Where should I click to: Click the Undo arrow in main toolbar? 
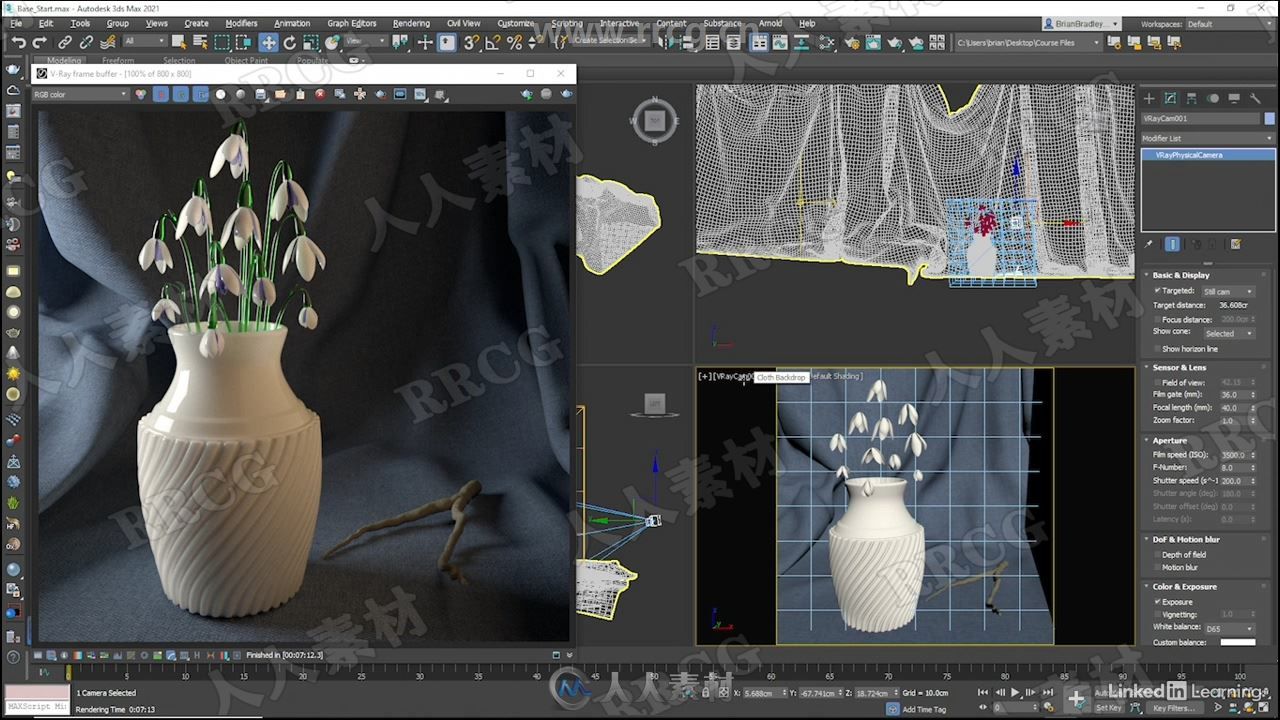coord(18,42)
